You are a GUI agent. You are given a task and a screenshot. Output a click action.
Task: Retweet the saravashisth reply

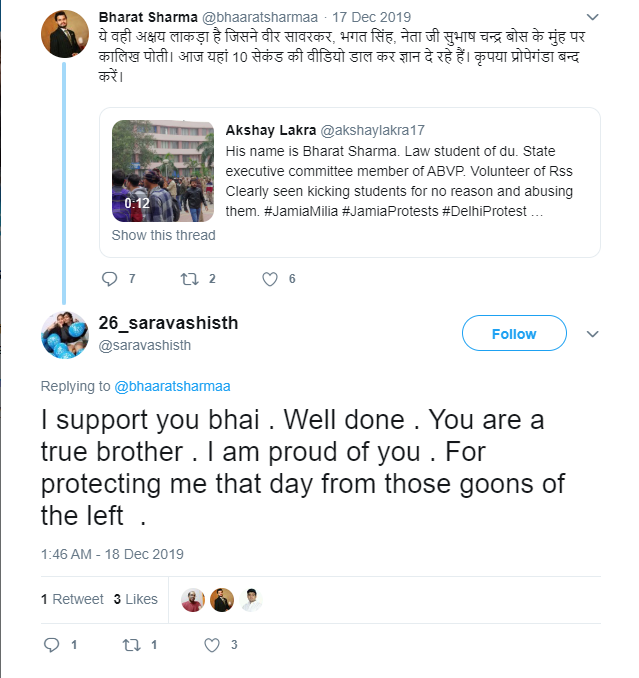[131, 645]
